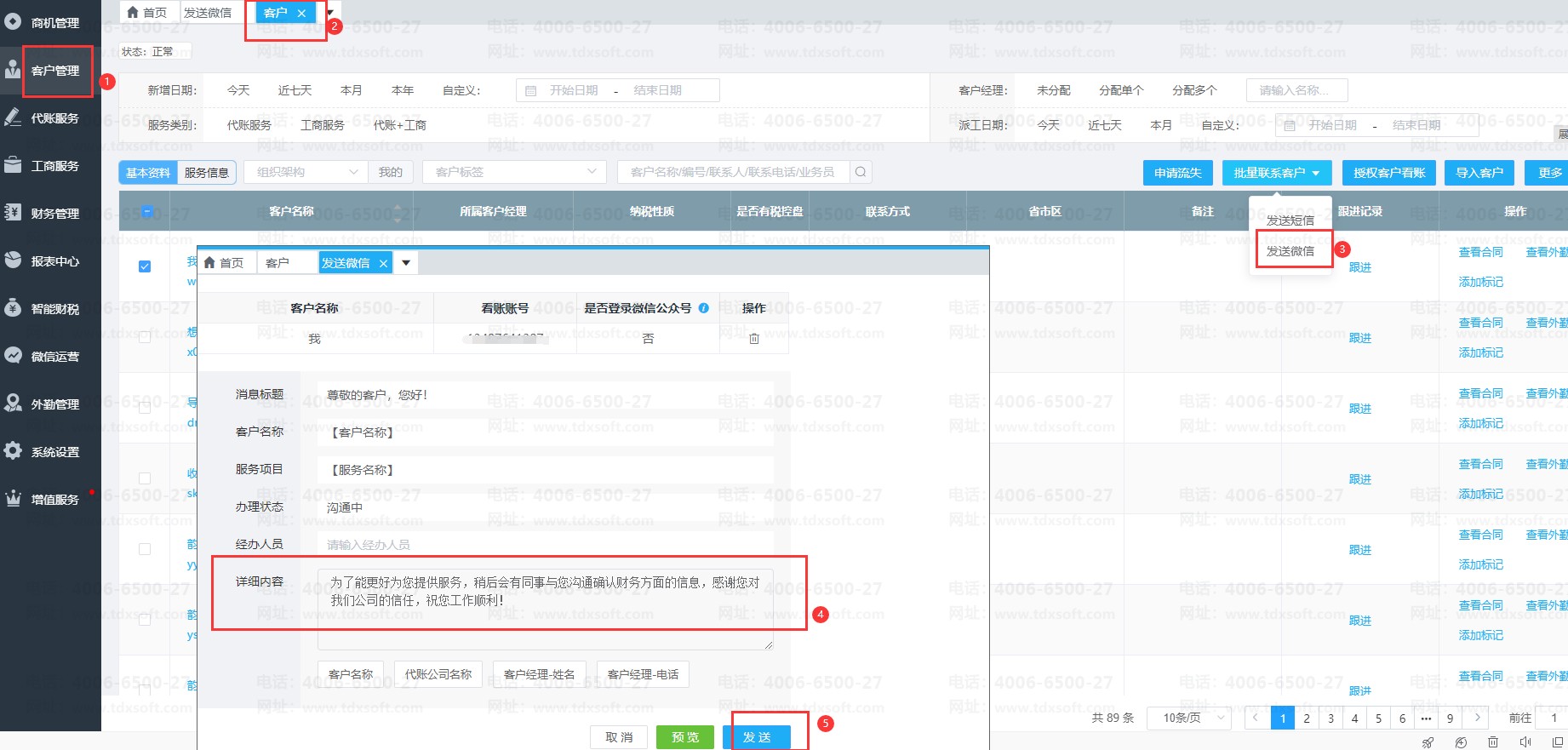
Task: Expand the 组织架构 dropdown
Action: [x=306, y=172]
